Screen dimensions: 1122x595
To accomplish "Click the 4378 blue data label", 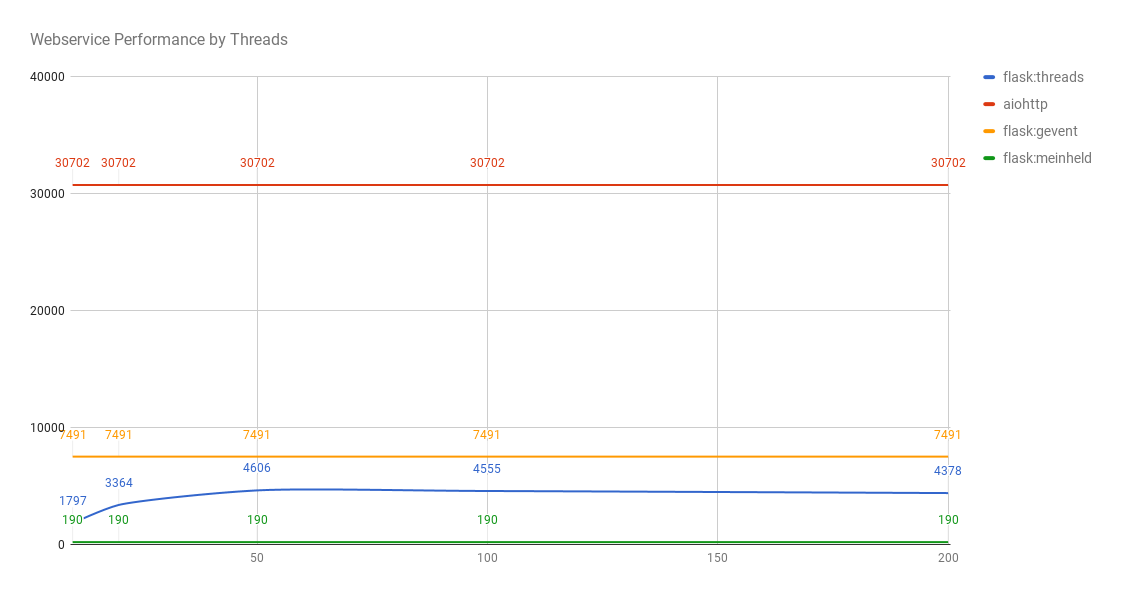I will coord(948,471).
